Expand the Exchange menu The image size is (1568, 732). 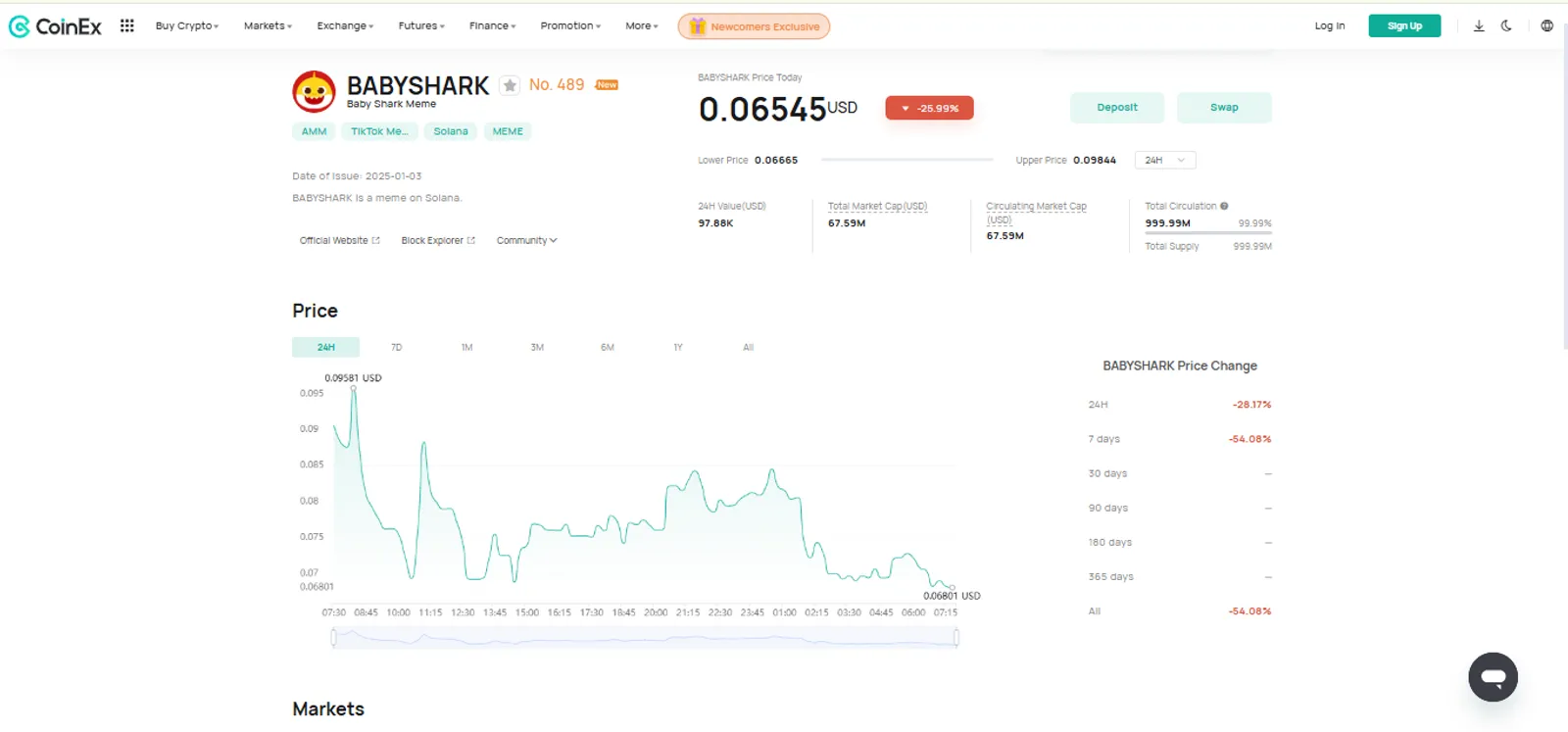(x=345, y=25)
